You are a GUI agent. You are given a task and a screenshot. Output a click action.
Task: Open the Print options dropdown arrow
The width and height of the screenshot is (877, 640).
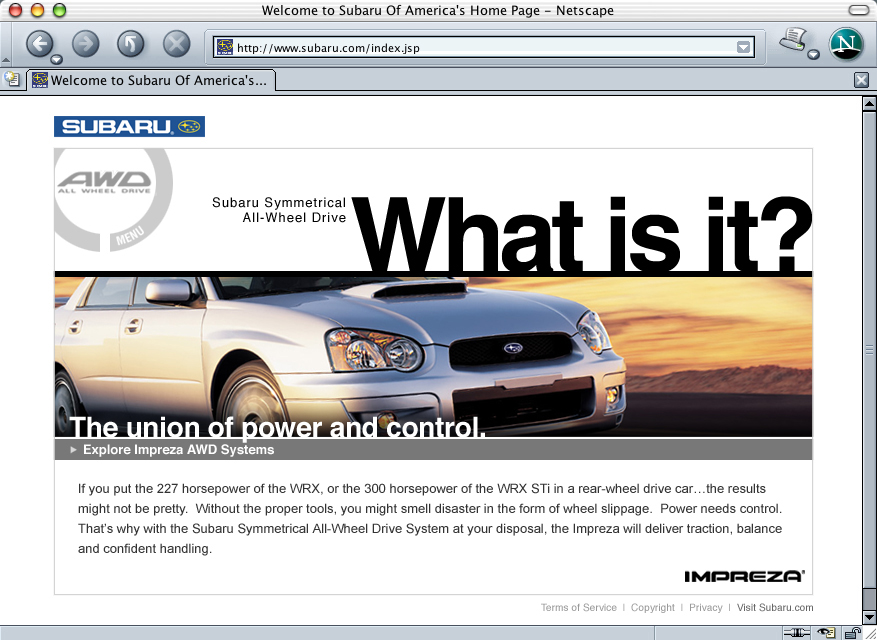(x=813, y=55)
